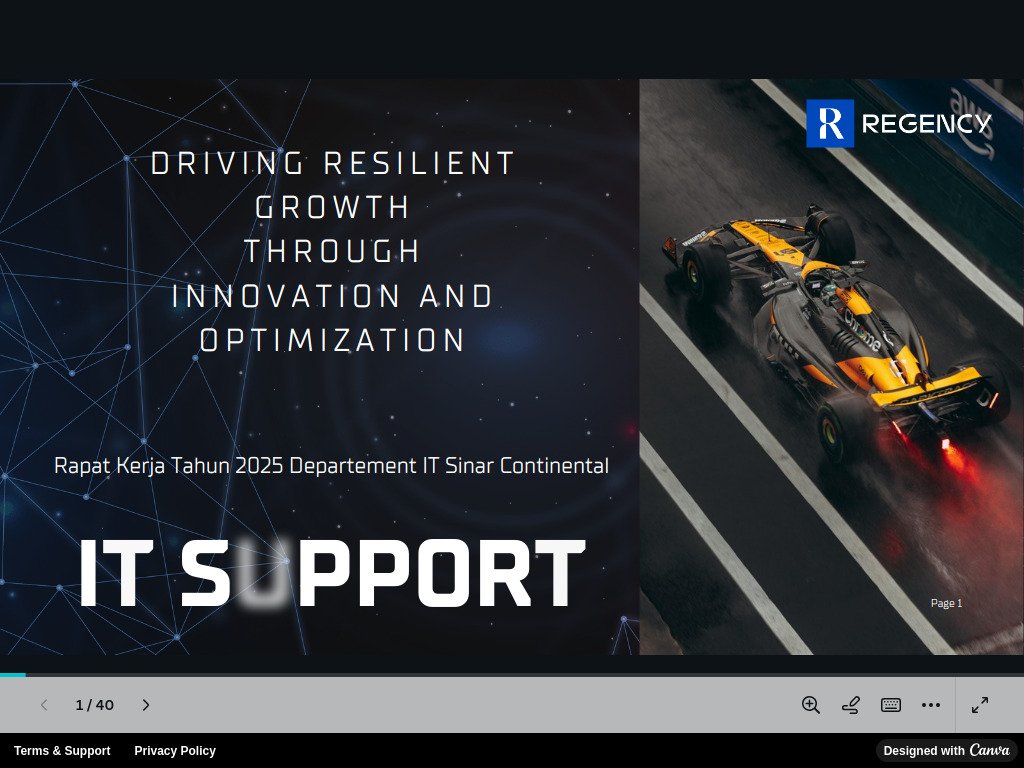
Task: Click the blue Regency R logo icon
Action: 830,124
